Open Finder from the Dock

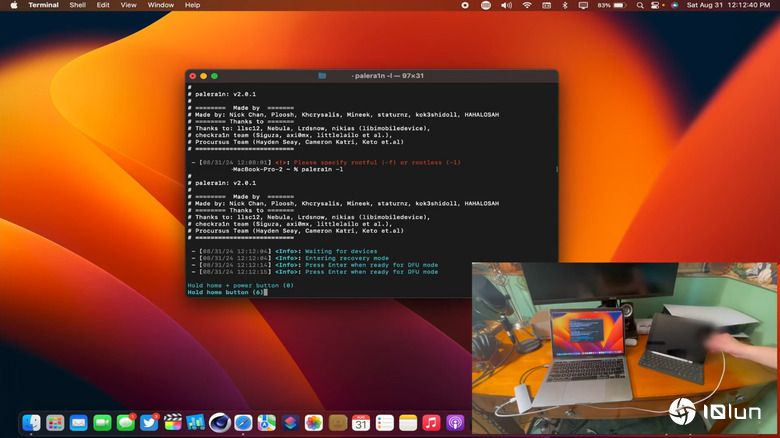click(32, 423)
